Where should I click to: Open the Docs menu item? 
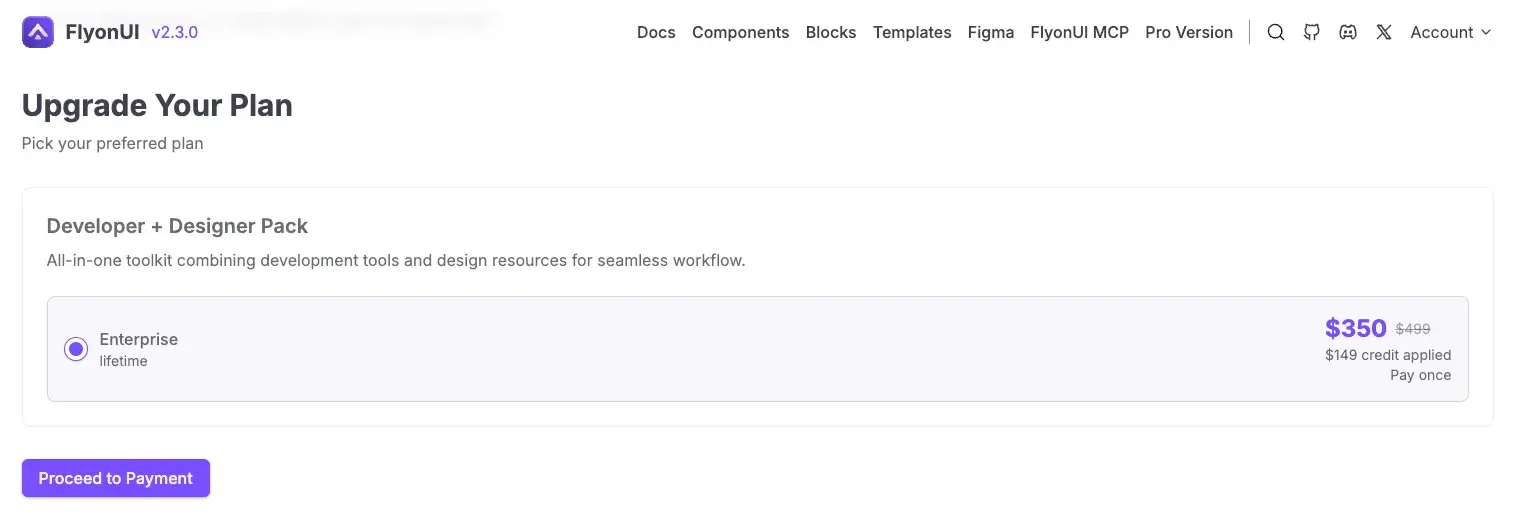(x=656, y=32)
